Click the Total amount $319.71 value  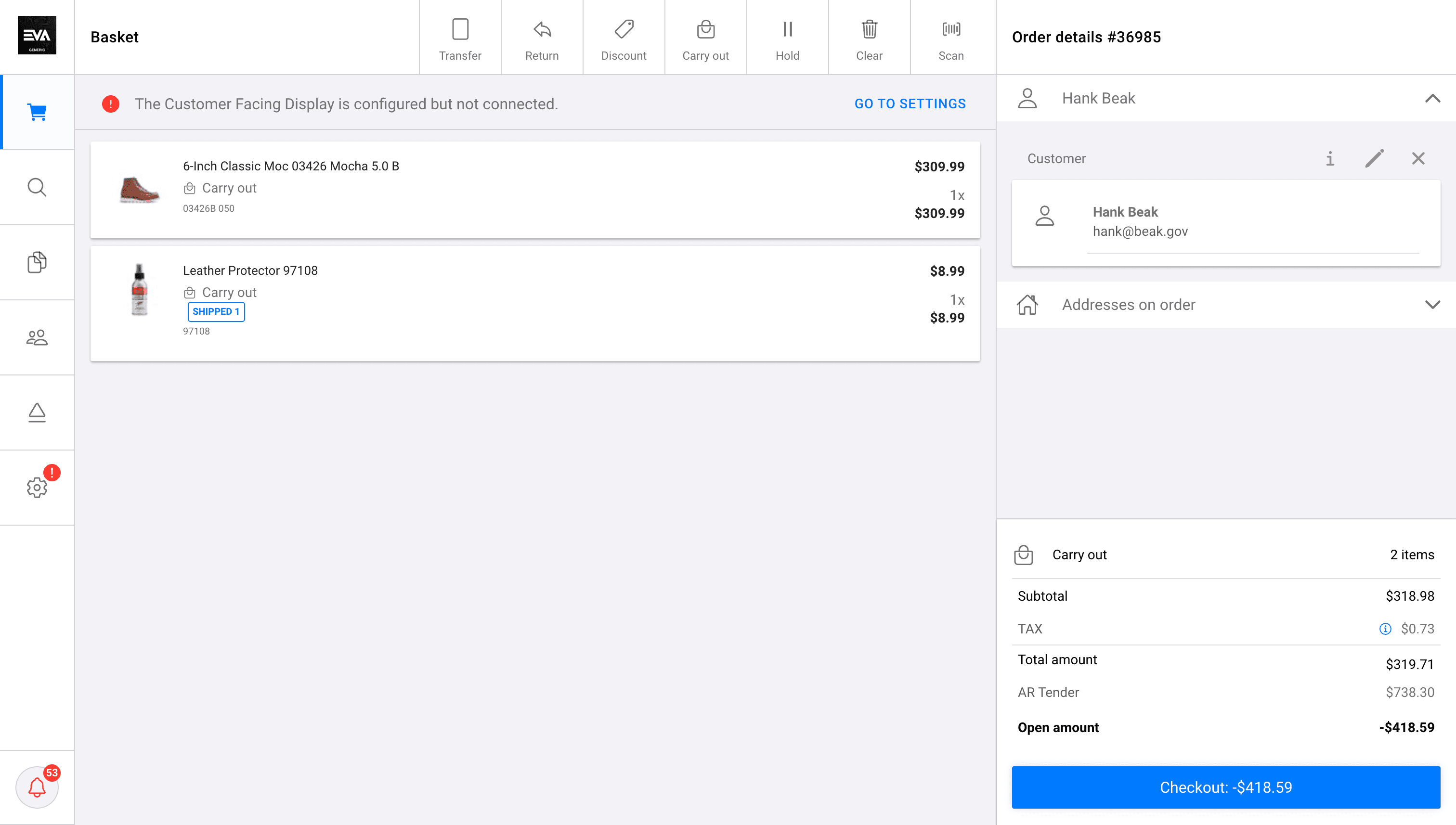point(1409,664)
